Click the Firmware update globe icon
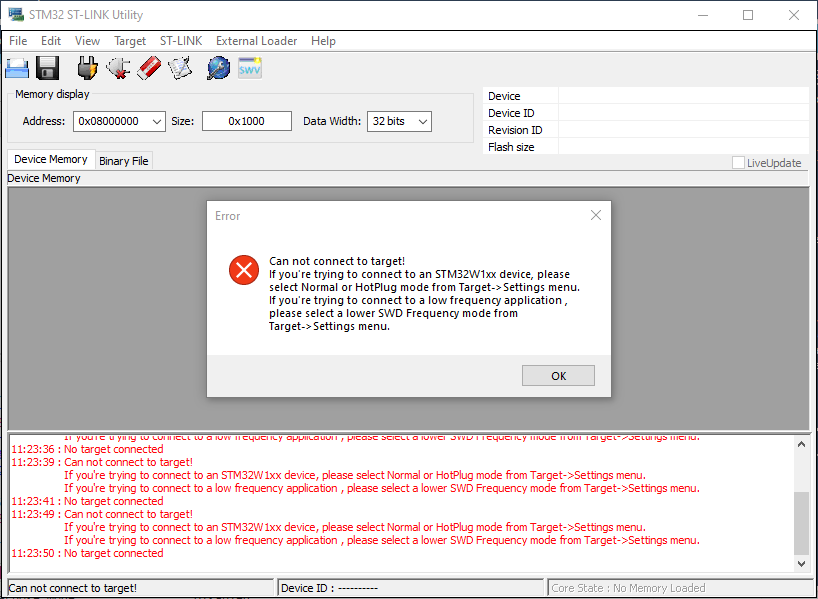The image size is (818, 599). [219, 68]
